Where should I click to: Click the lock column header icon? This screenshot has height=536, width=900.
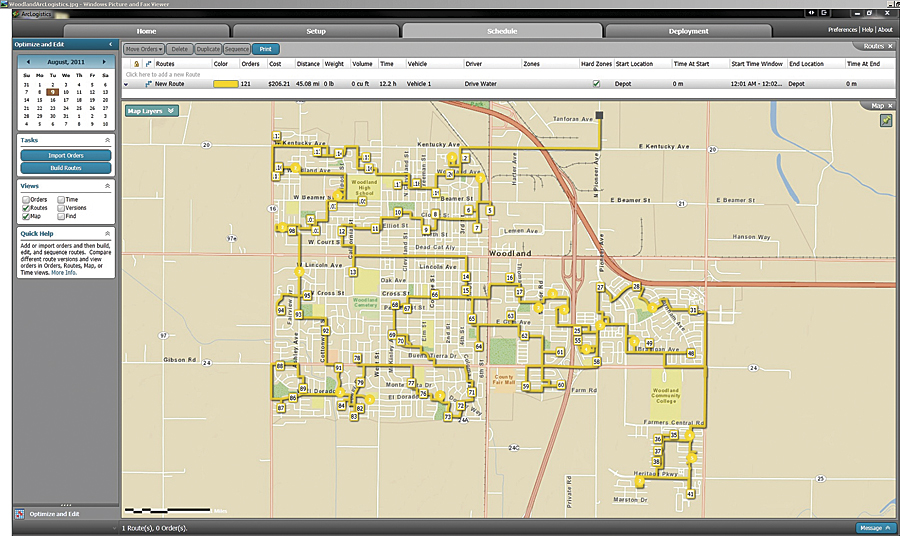point(137,64)
